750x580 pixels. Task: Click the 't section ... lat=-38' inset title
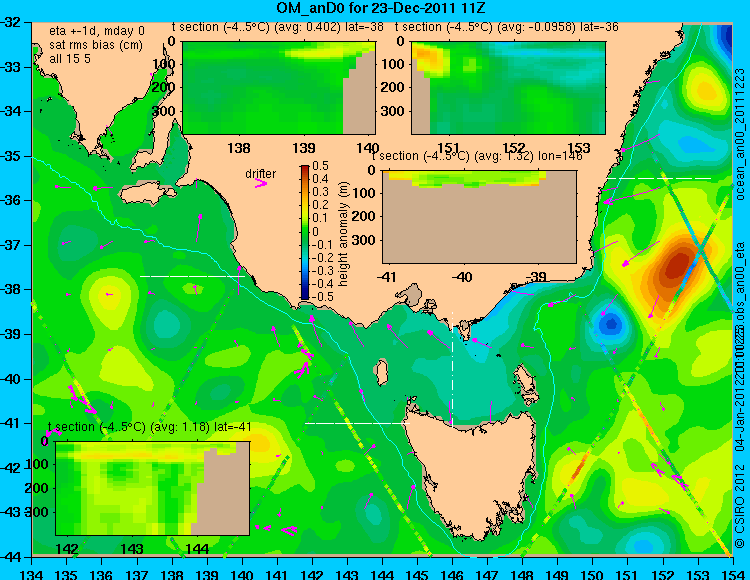(x=277, y=27)
